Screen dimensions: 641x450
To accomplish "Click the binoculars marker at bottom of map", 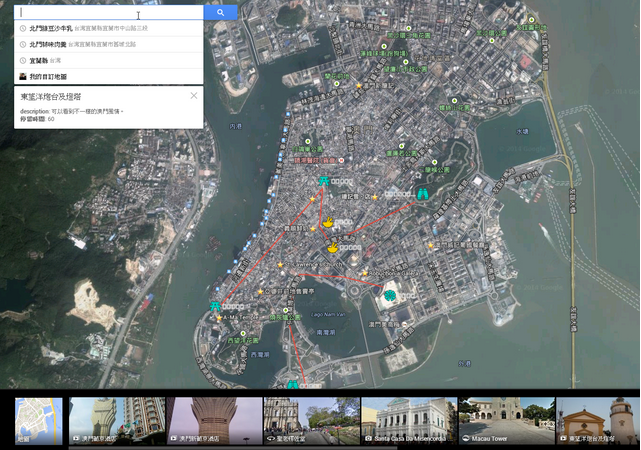I will 292,383.
